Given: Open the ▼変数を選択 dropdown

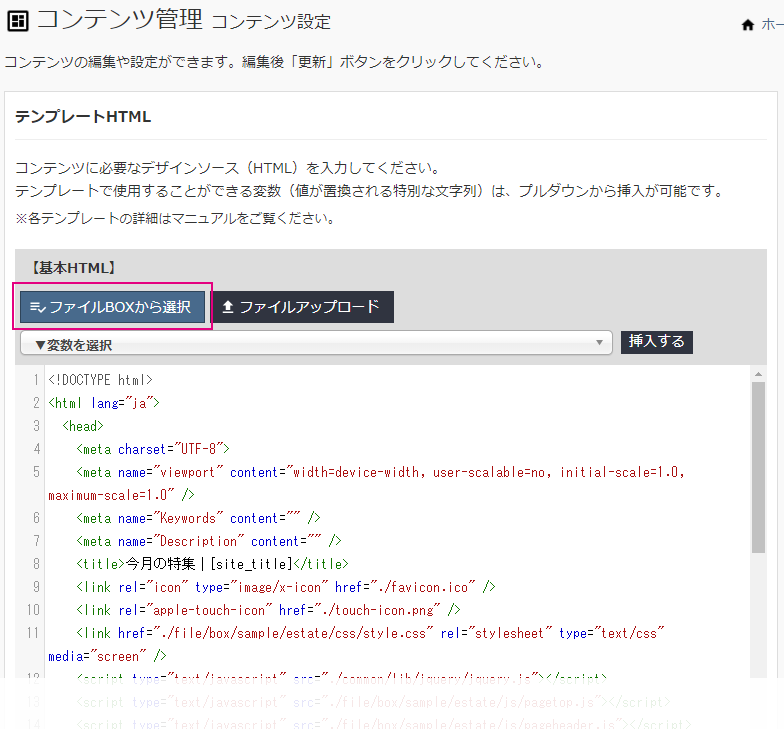Looking at the screenshot, I should coord(316,343).
